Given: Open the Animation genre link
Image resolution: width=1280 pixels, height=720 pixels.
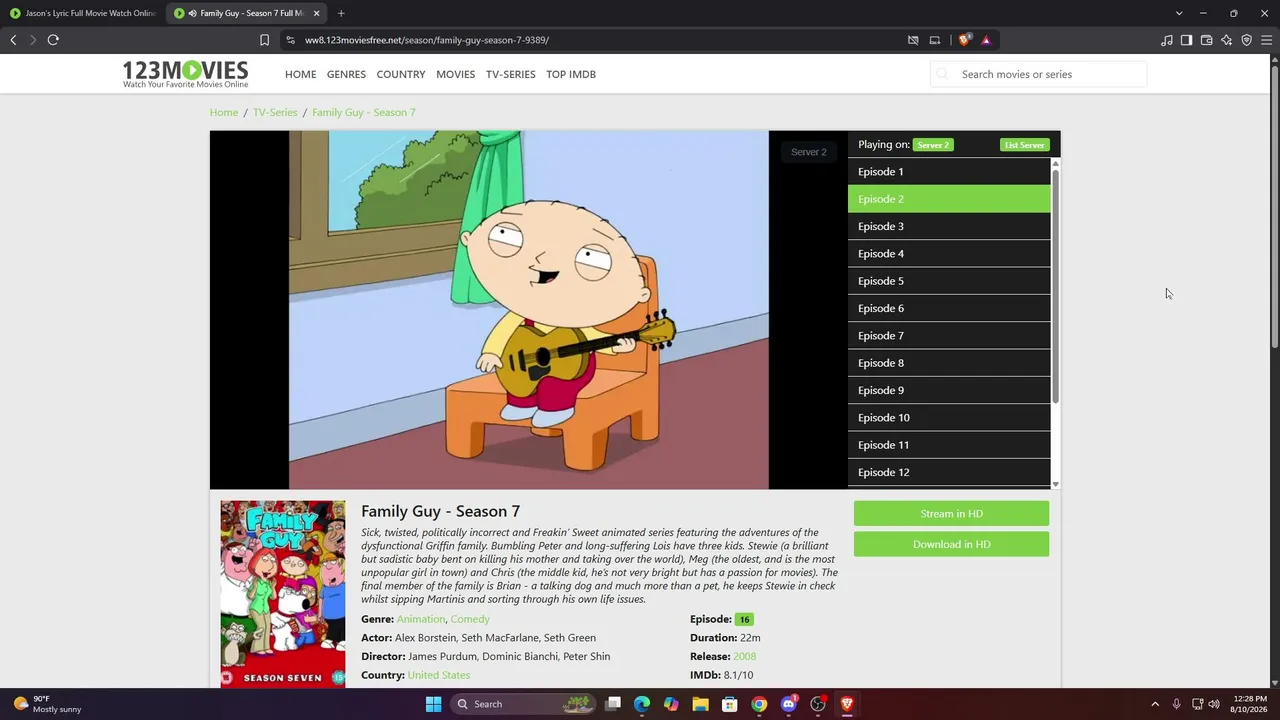Looking at the screenshot, I should pyautogui.click(x=421, y=619).
